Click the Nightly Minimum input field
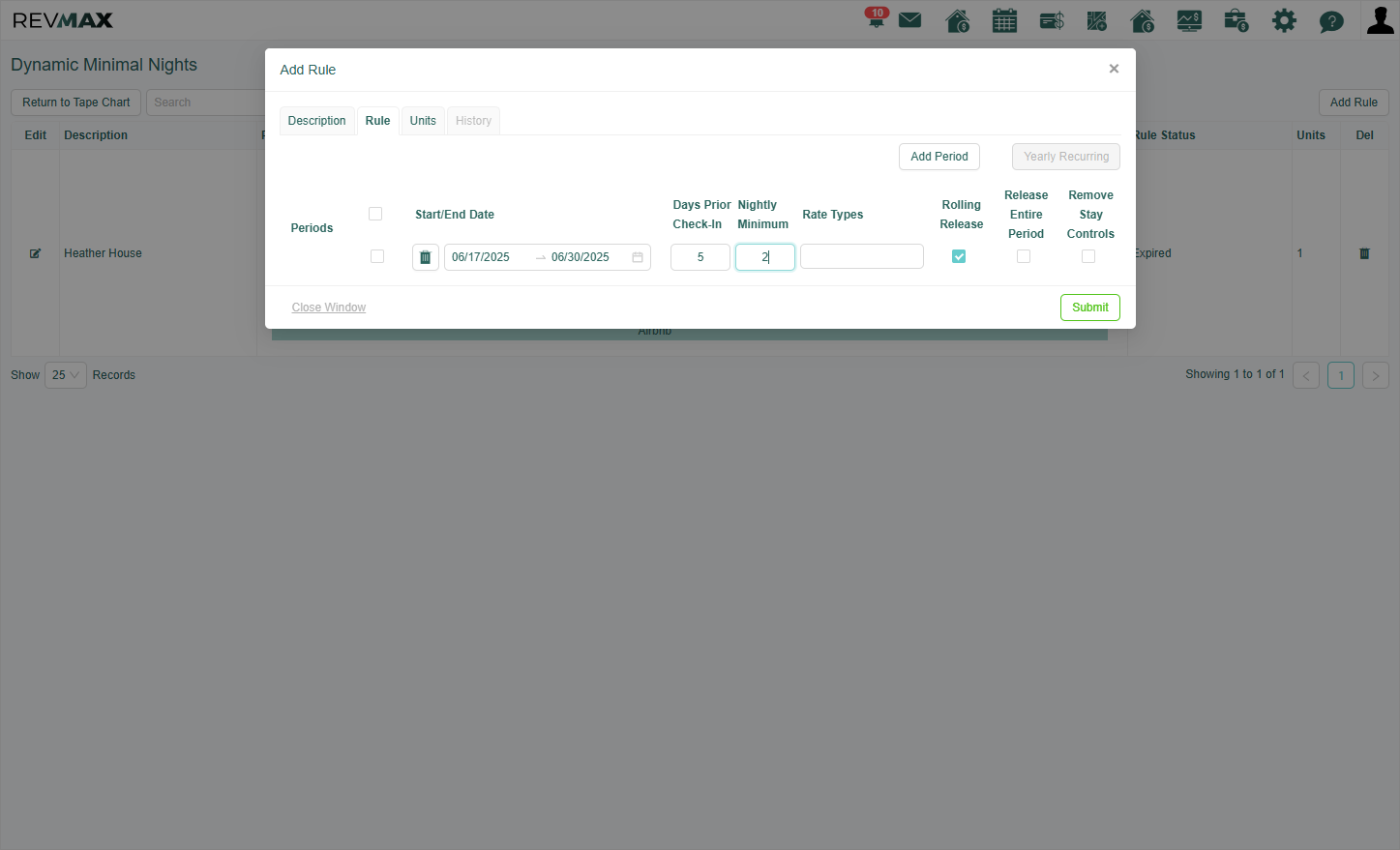 765,257
